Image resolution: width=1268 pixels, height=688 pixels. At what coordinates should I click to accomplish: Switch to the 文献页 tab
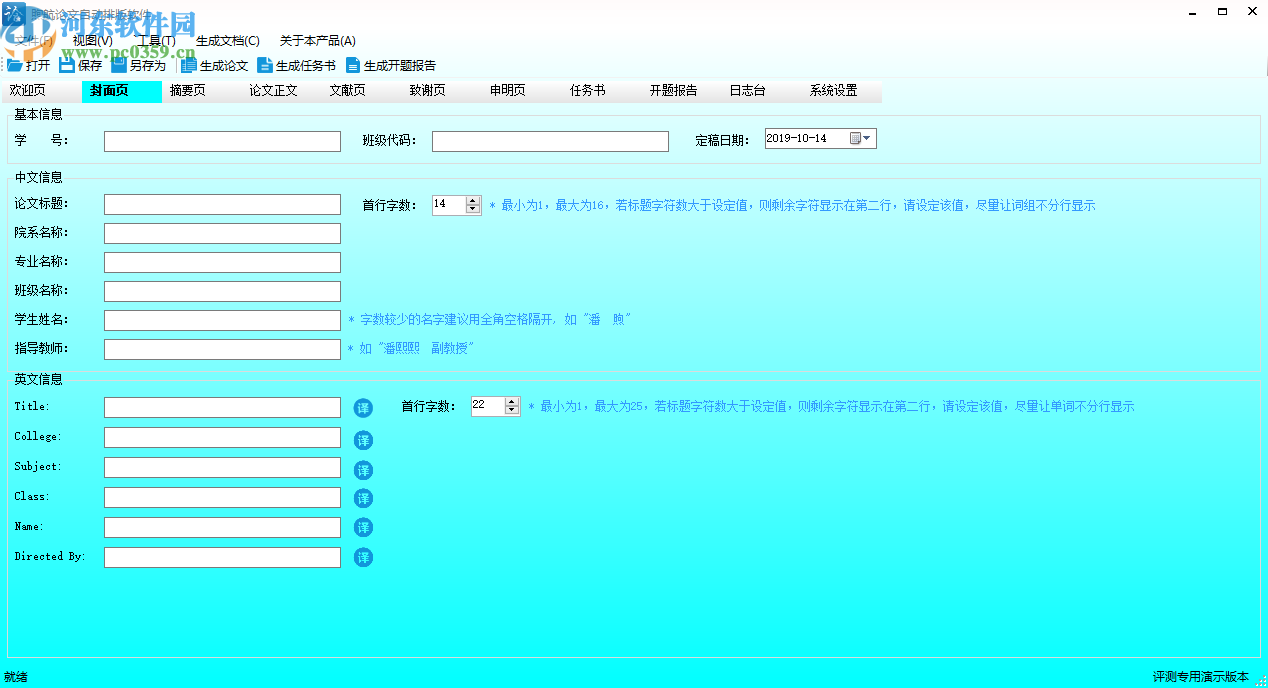361,91
